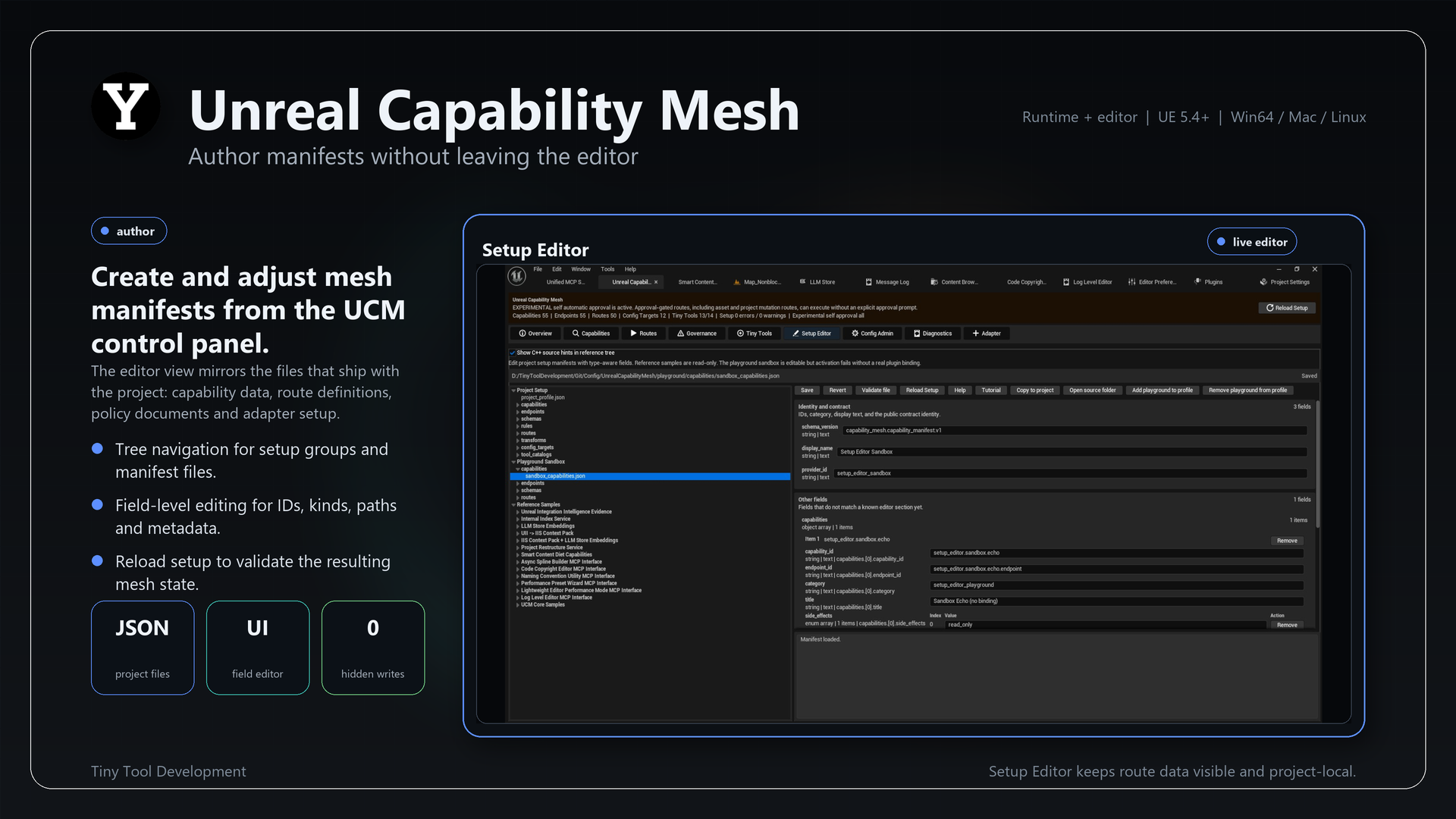
Task: Click Add playground to profile
Action: click(1163, 391)
